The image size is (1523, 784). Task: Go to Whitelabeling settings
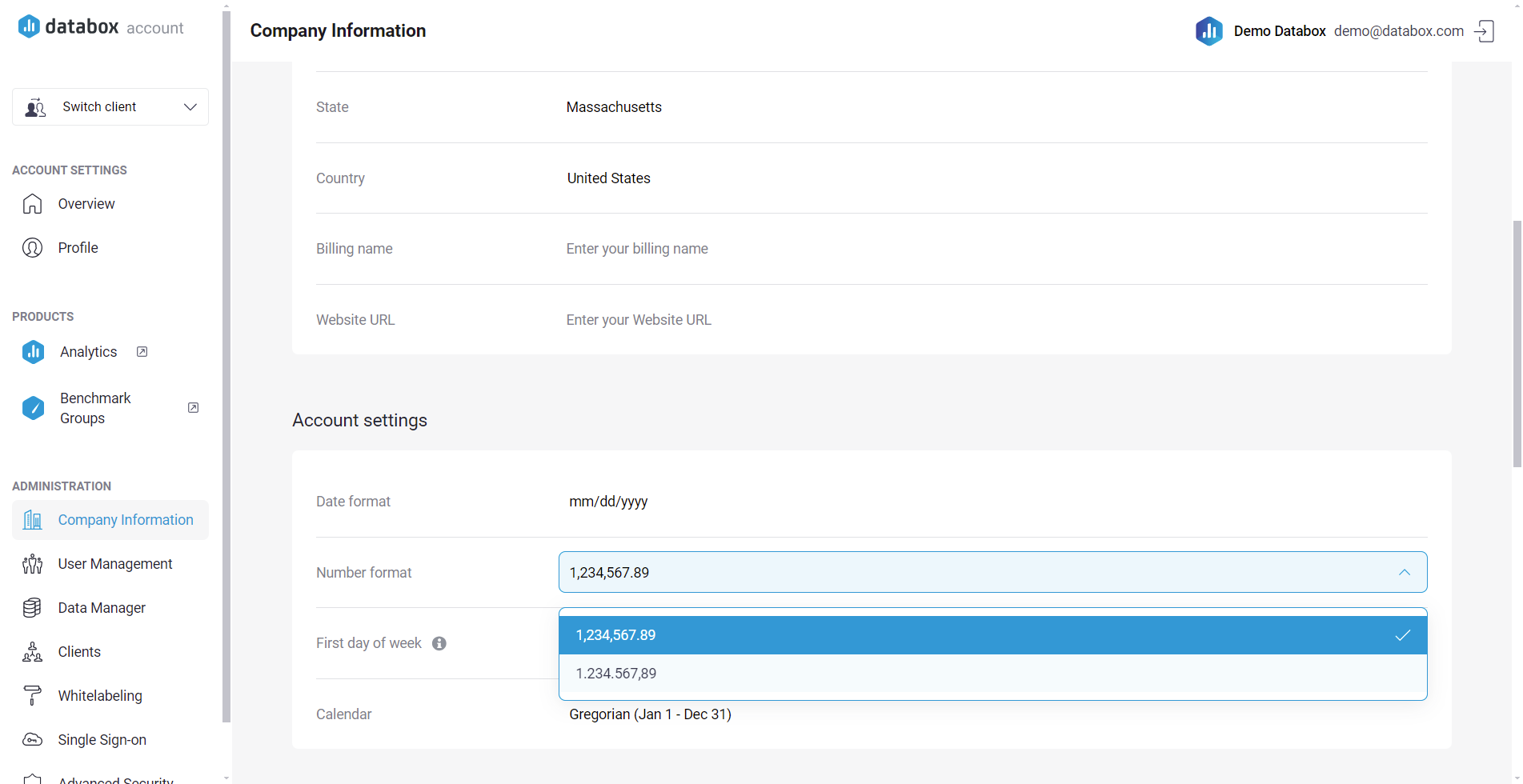click(99, 696)
